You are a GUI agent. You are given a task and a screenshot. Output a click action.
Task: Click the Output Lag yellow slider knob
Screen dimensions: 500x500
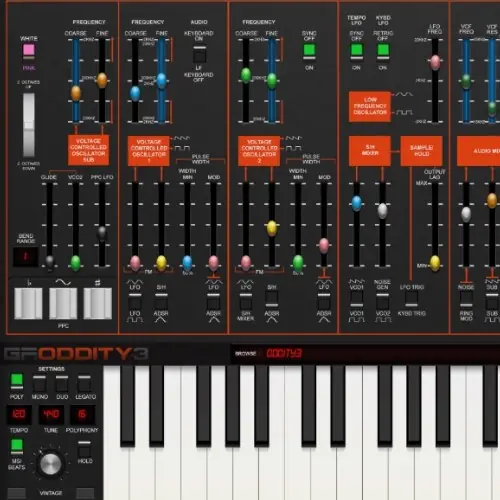435,263
